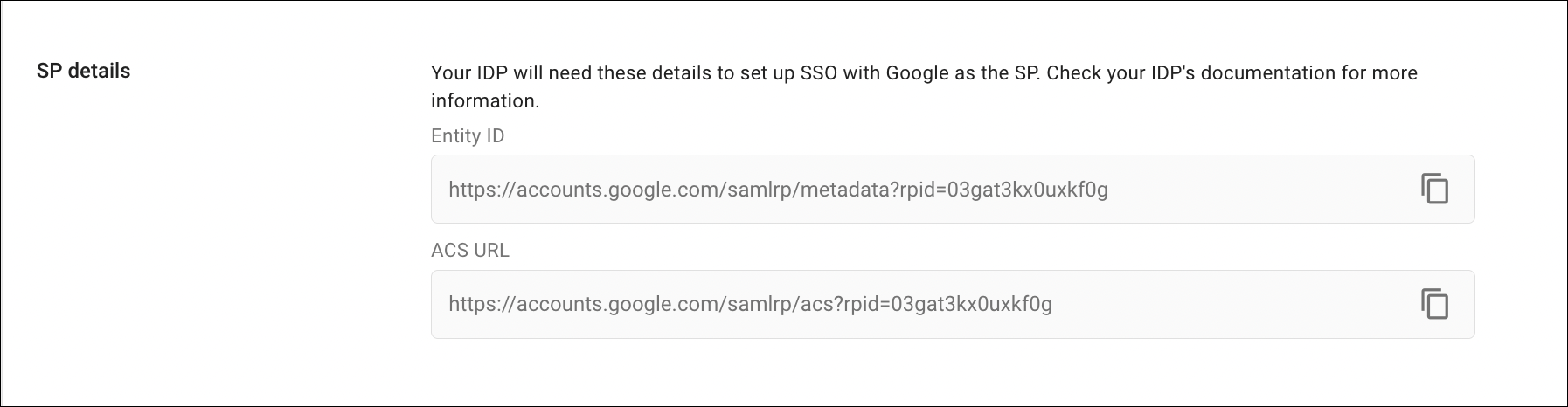The image size is (1568, 407).
Task: Click 'accounts.google.com' in the Entity ID URL
Action: 618,190
